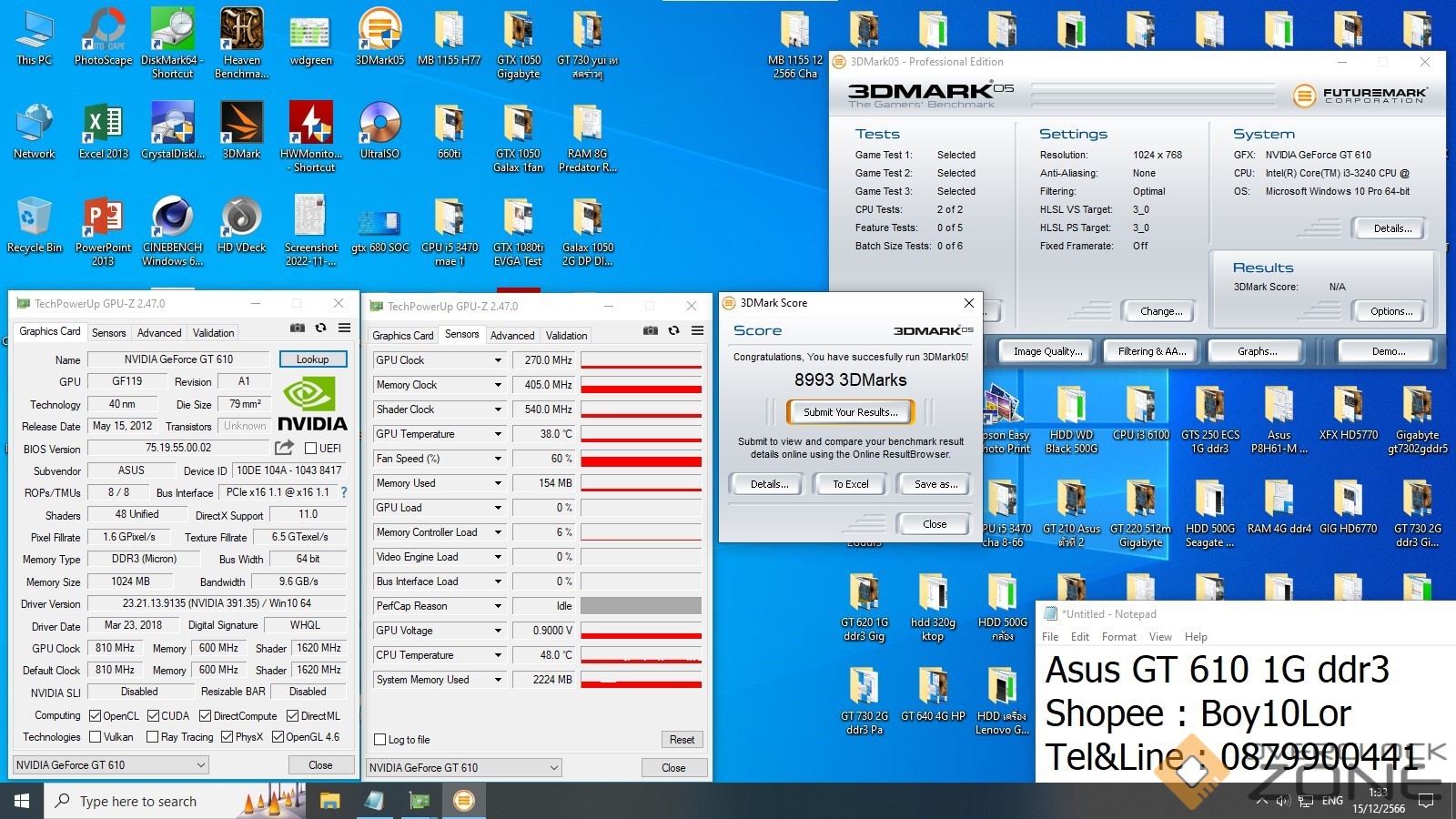Click the Lookup button in GPU-Z

tap(312, 359)
